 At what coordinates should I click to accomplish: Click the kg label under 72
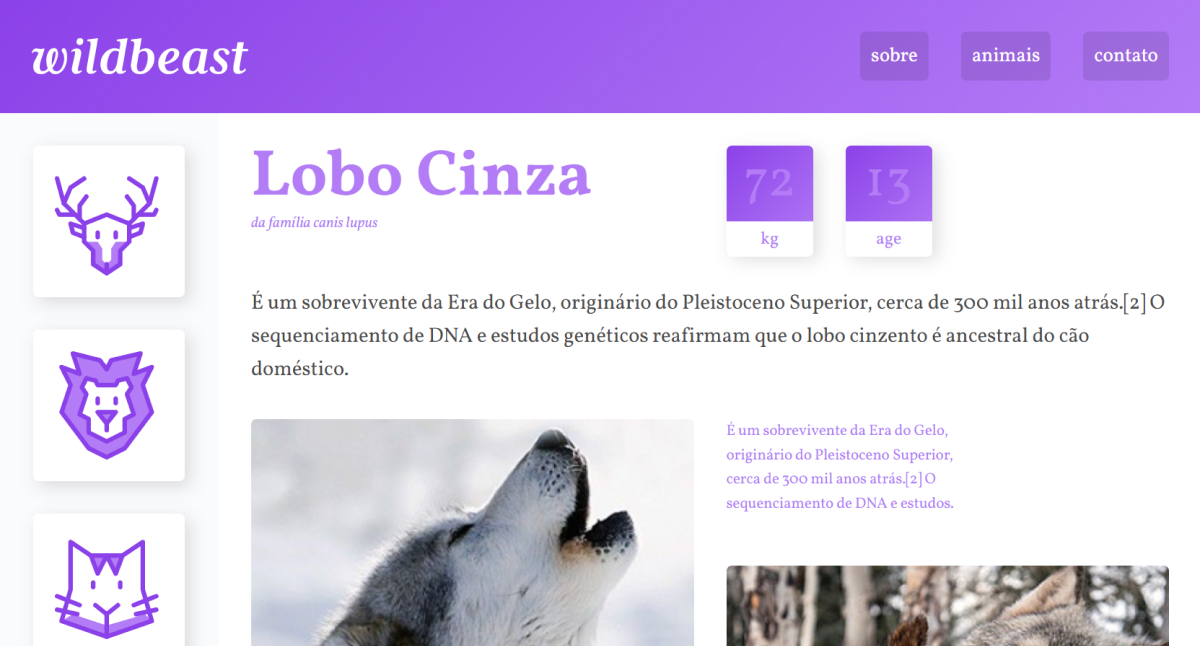click(x=770, y=239)
